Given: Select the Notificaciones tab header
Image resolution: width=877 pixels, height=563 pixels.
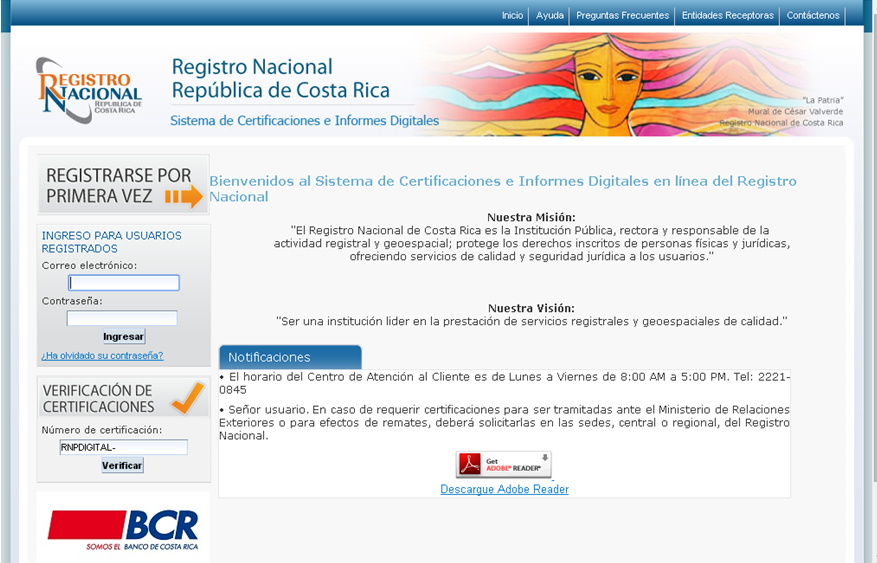Looking at the screenshot, I should point(290,357).
